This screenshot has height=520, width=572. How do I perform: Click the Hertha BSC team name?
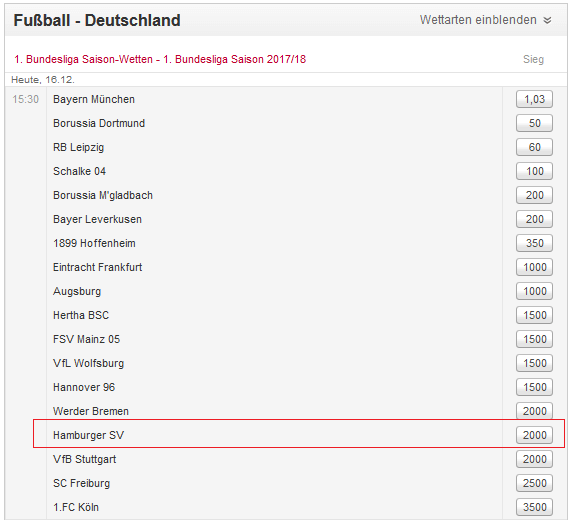point(81,315)
